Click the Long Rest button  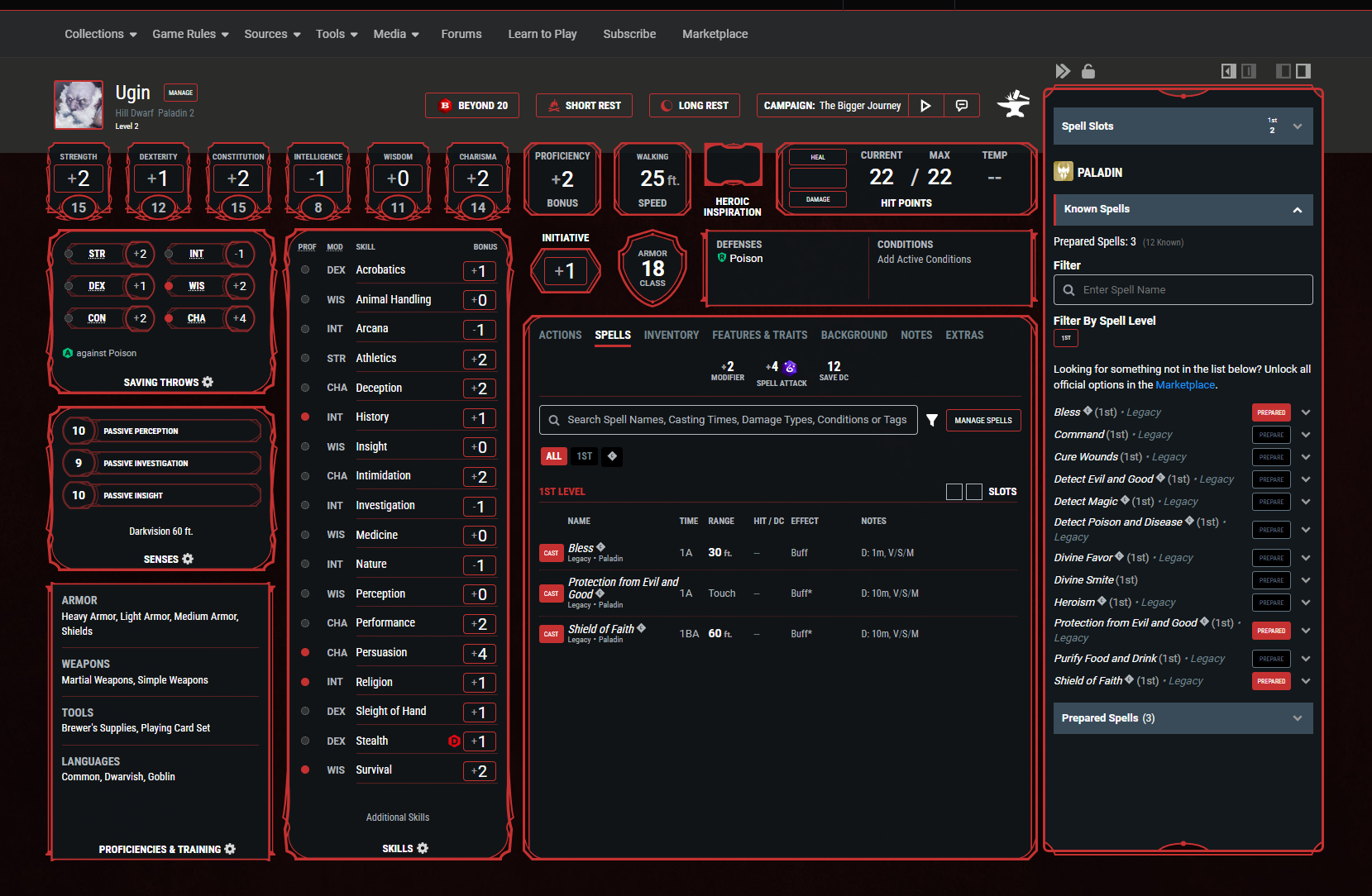[x=695, y=106]
